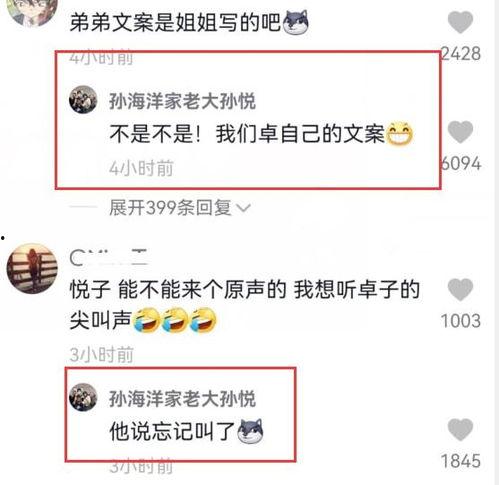Screen dimensions: 499x485
Task: Click username 孙海洋家老大孙悦 in first reply
Action: click(x=182, y=101)
